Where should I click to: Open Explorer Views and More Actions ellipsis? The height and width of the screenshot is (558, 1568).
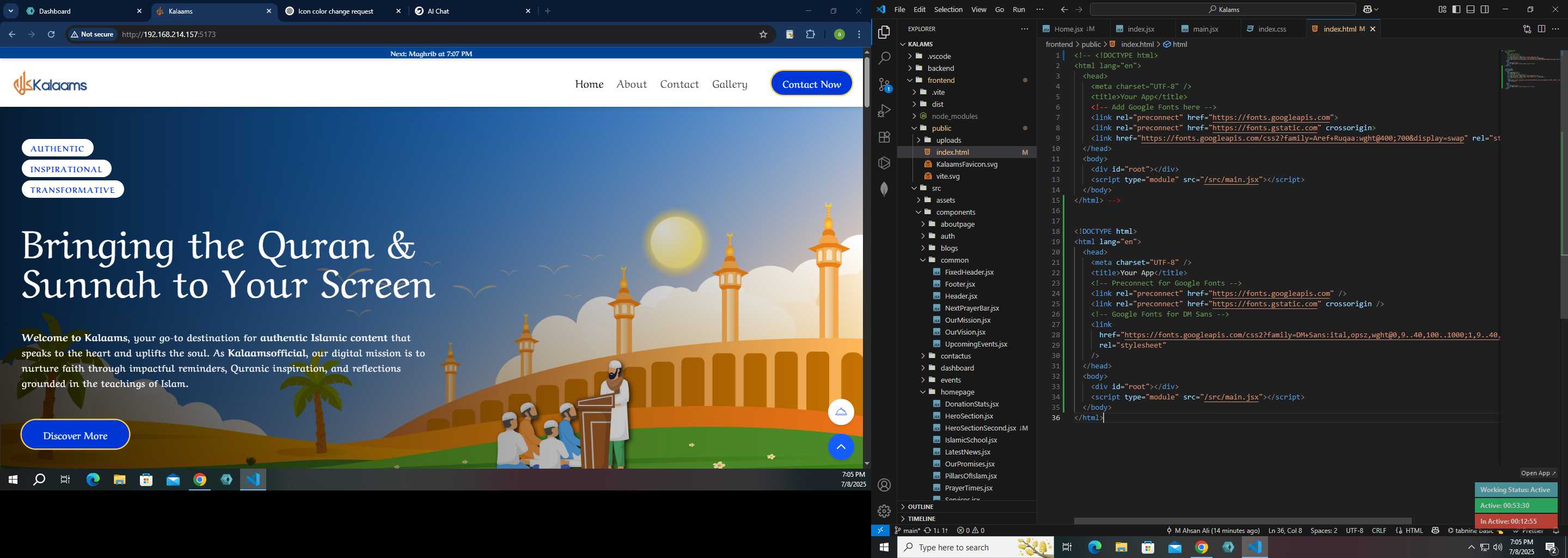[1025, 29]
